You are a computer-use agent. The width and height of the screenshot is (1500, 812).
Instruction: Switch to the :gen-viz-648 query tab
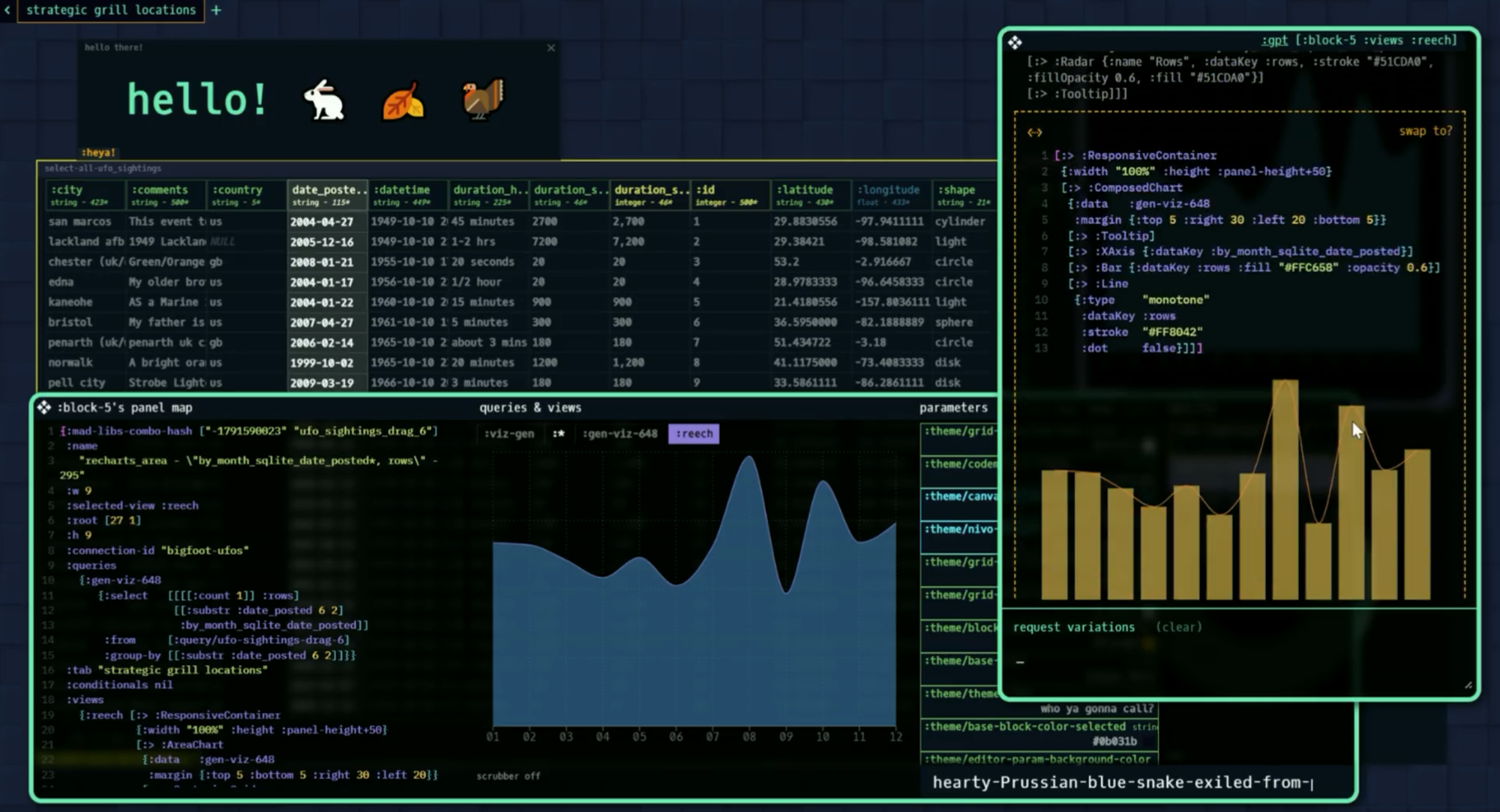(619, 433)
